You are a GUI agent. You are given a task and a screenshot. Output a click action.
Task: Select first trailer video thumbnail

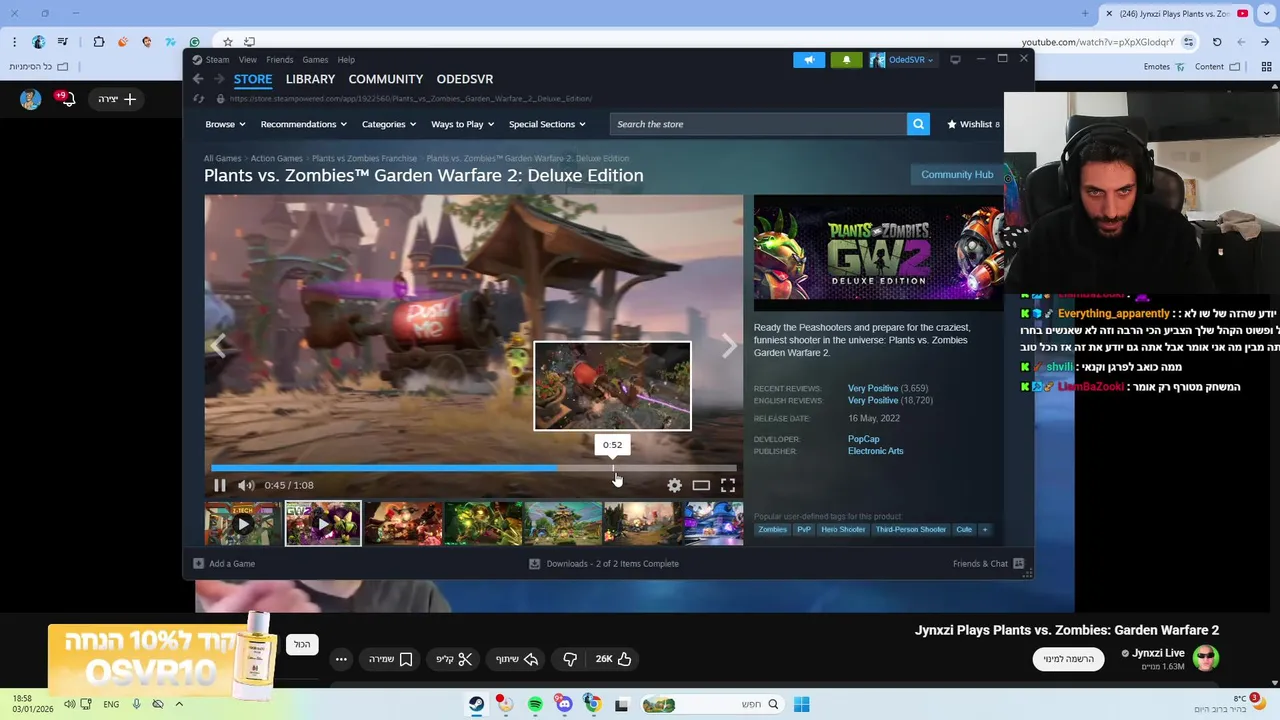click(243, 524)
